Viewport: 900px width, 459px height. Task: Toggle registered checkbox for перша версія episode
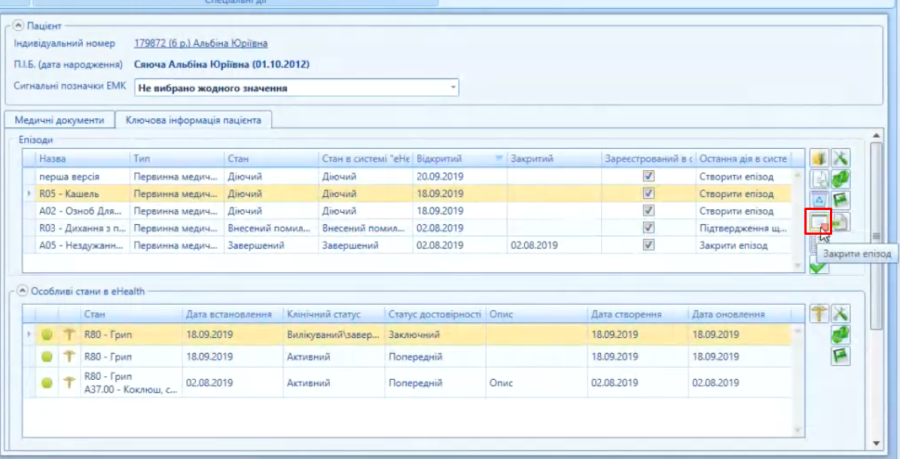[x=649, y=176]
